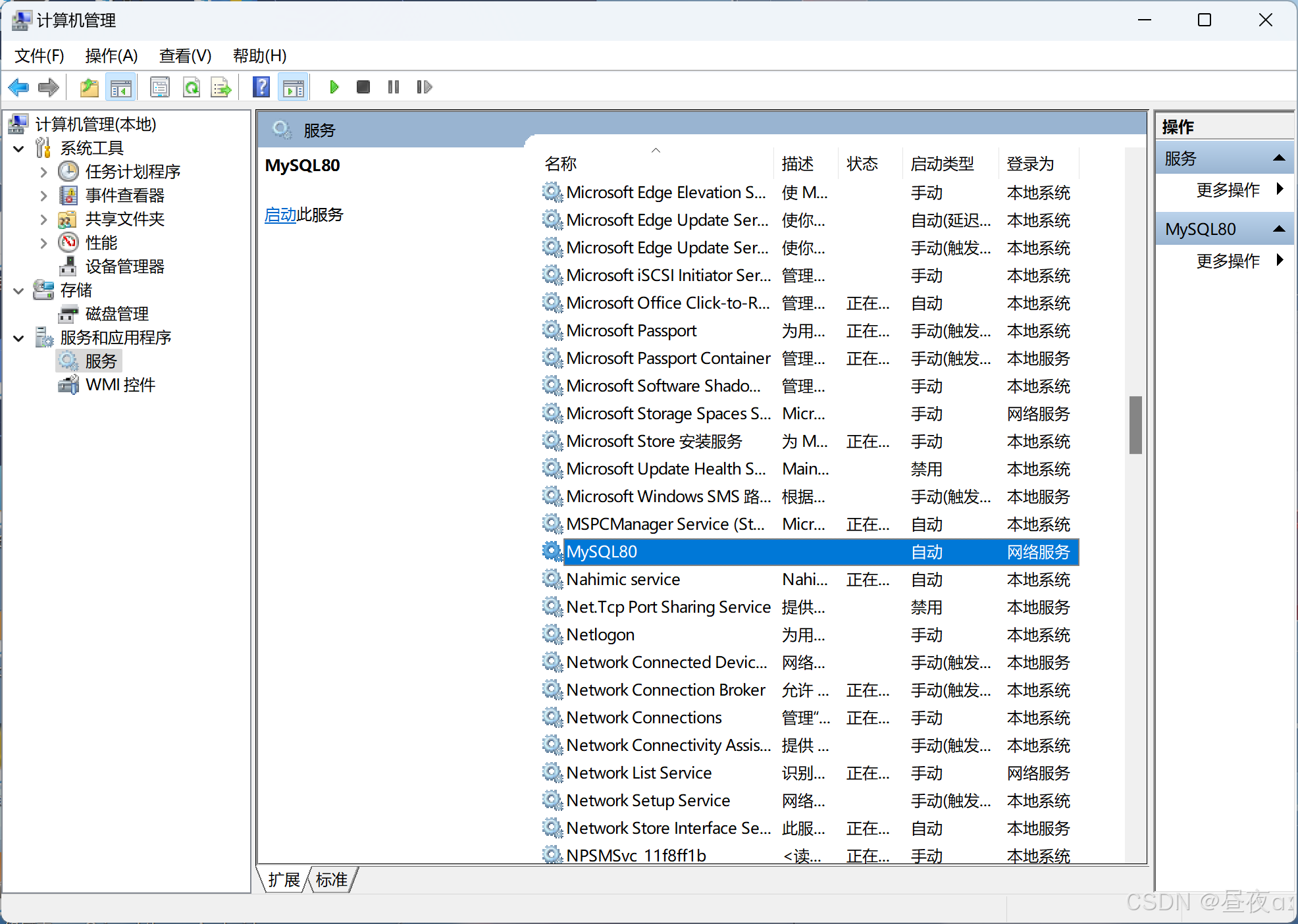The height and width of the screenshot is (924, 1298).
Task: Click the Export List toolbar icon
Action: pyautogui.click(x=221, y=87)
